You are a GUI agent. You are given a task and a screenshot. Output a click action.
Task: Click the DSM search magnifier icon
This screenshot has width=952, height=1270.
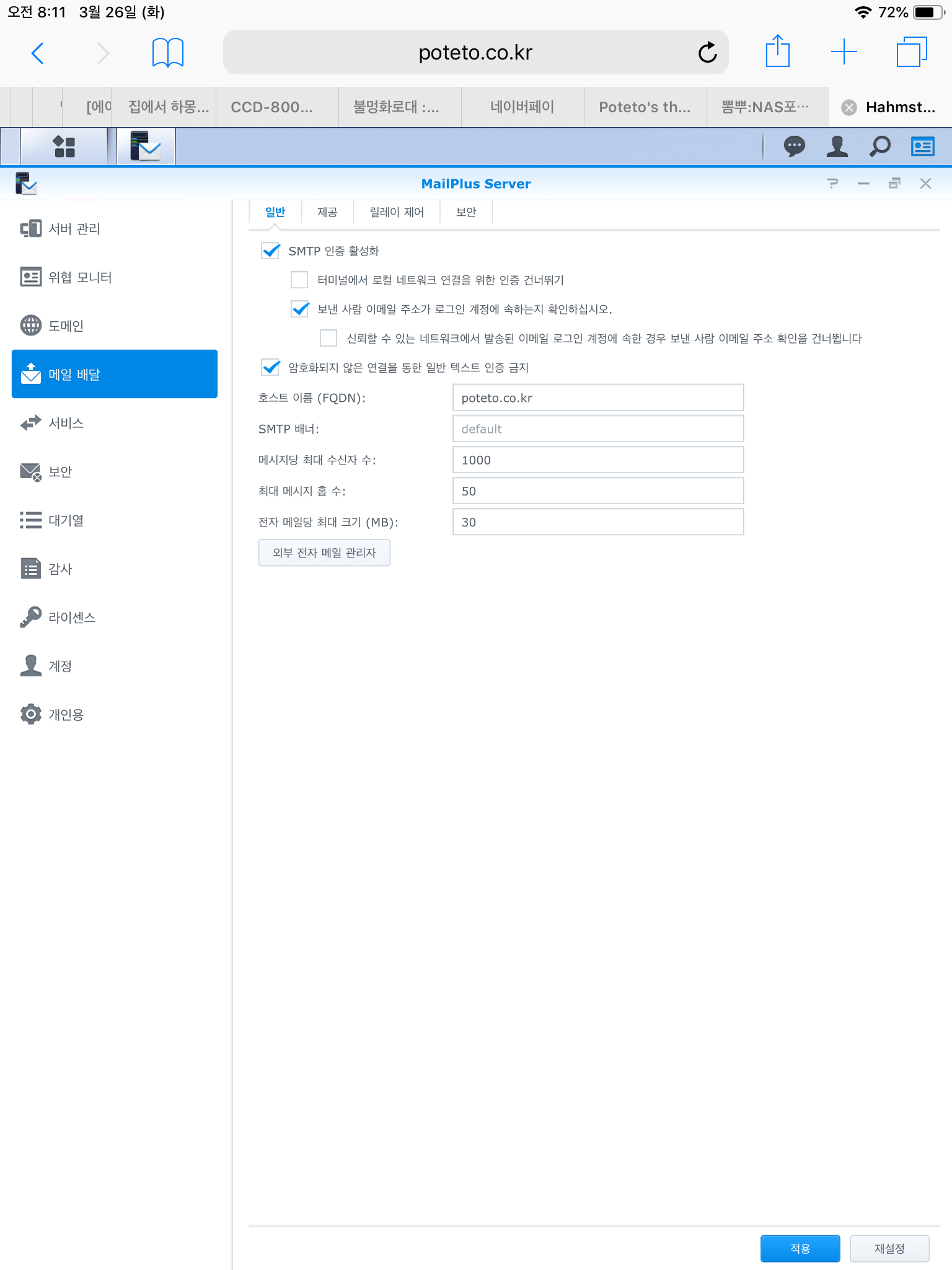coord(879,147)
